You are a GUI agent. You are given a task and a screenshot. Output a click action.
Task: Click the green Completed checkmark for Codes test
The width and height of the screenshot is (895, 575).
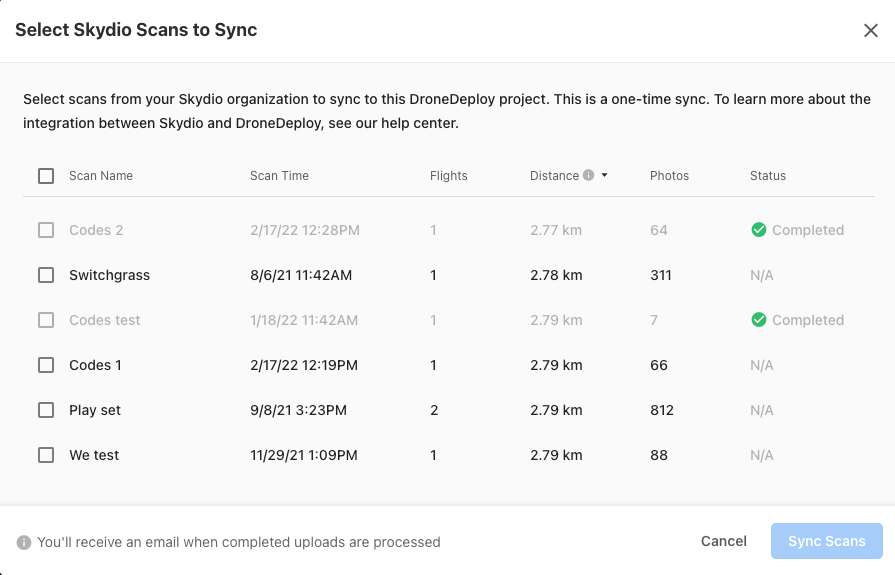759,320
